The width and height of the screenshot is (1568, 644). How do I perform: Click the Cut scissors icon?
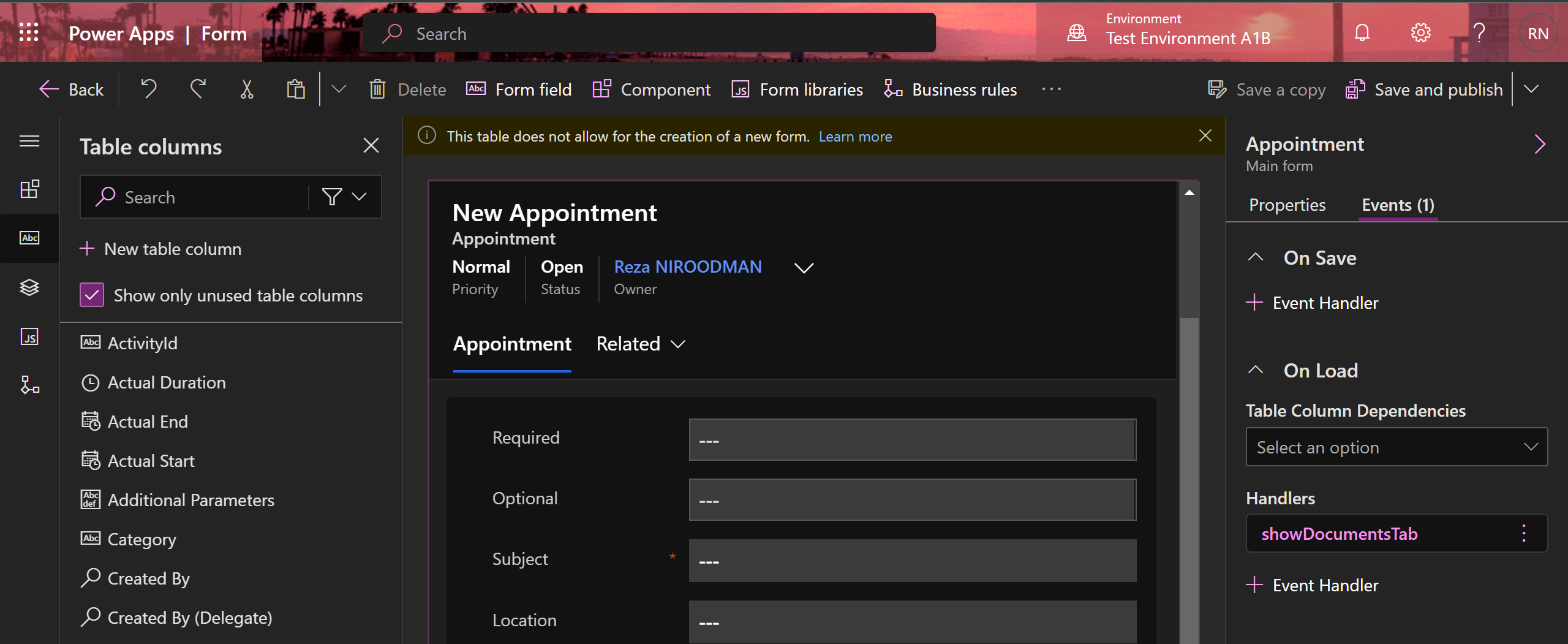[246, 89]
